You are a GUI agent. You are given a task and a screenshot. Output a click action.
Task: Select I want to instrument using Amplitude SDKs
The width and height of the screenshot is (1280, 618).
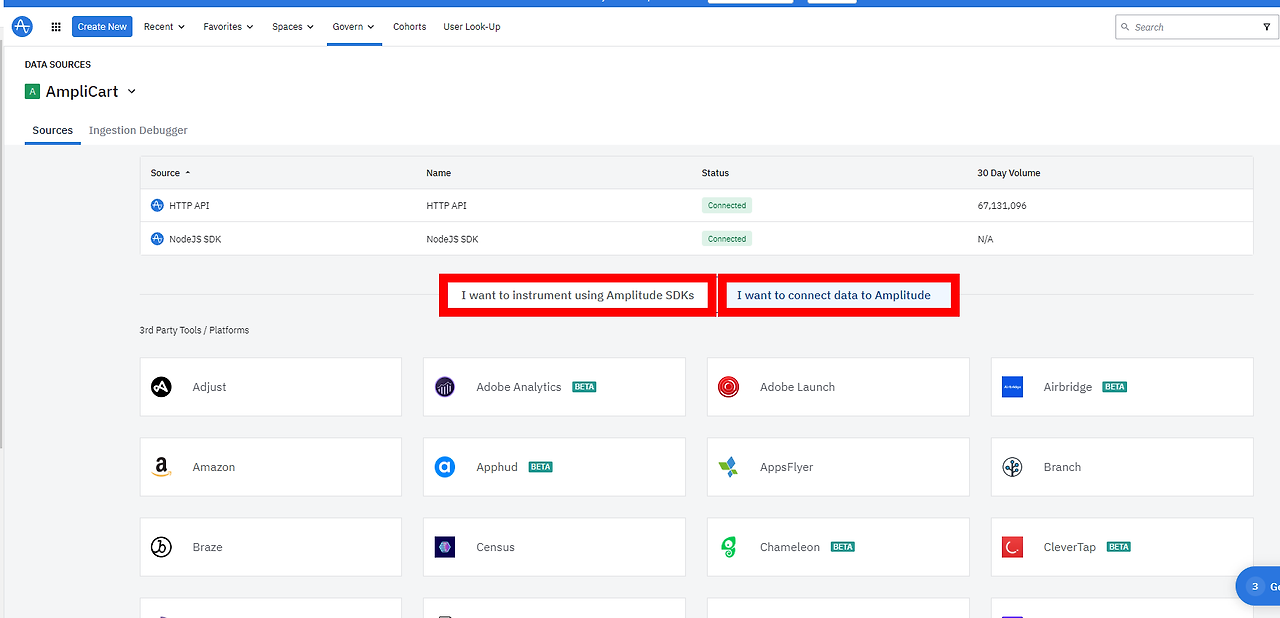(578, 295)
